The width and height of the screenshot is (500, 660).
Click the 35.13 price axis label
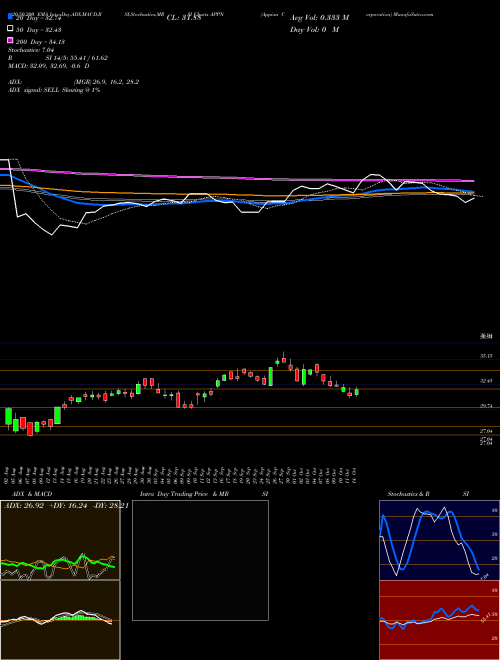(x=486, y=356)
